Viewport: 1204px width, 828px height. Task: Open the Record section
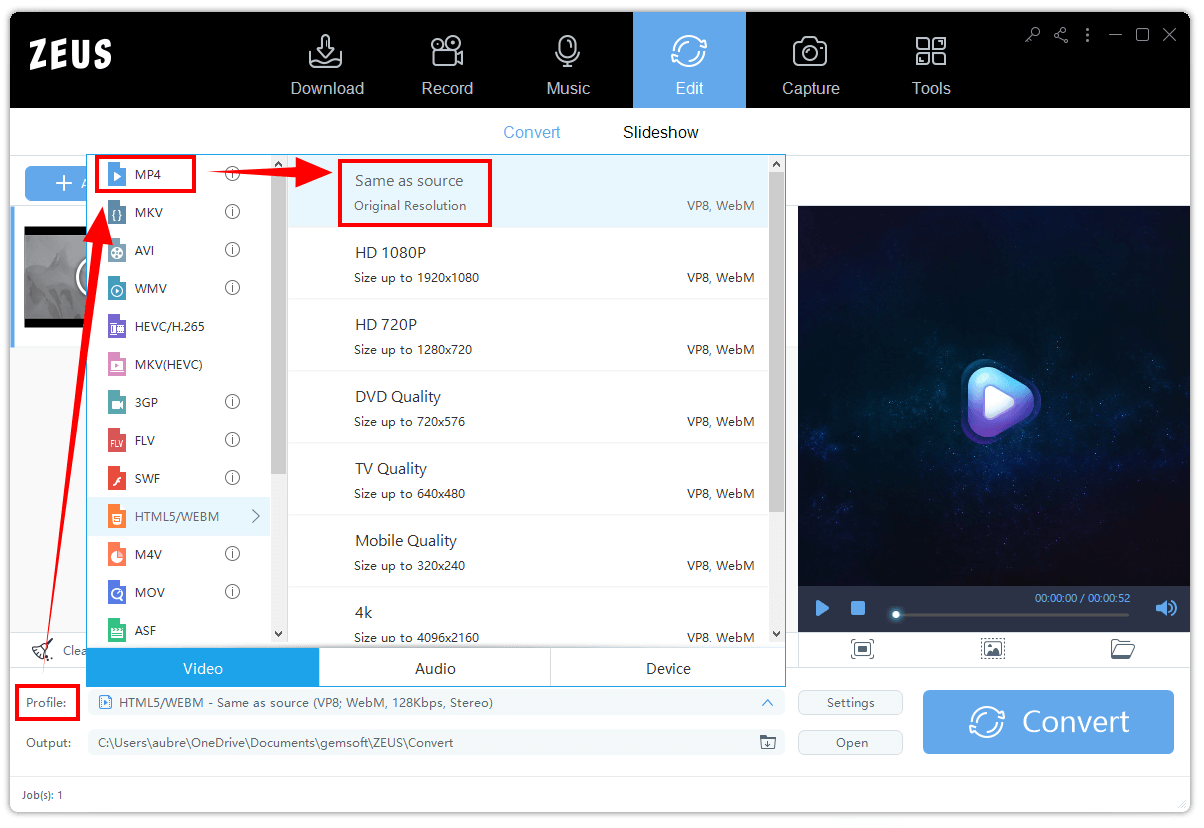(x=447, y=64)
